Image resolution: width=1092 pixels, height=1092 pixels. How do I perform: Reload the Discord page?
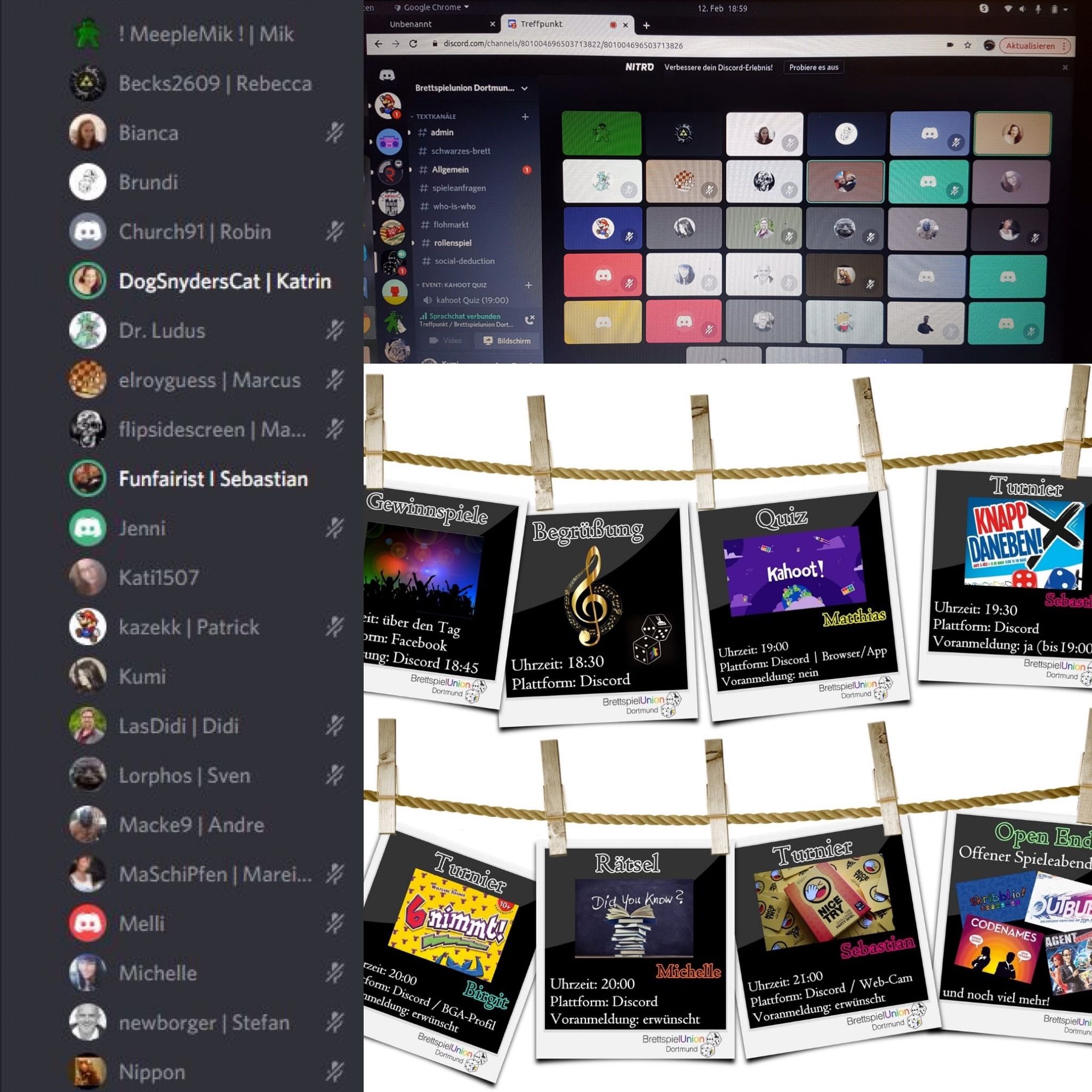[413, 44]
